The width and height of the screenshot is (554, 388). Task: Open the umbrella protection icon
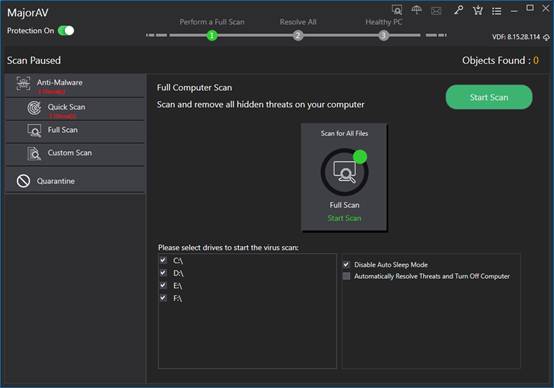(417, 10)
